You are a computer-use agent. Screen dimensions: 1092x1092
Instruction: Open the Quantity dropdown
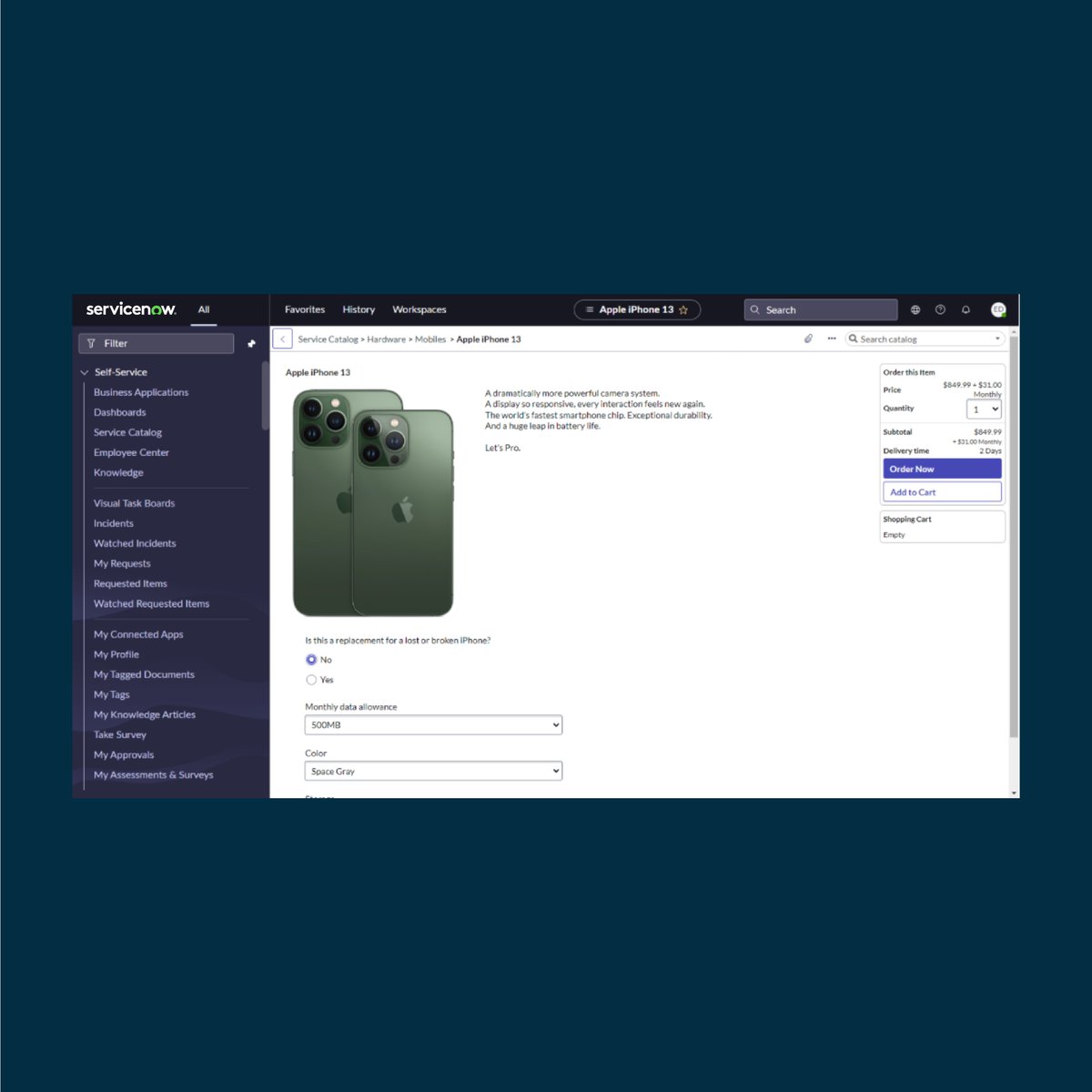[984, 409]
